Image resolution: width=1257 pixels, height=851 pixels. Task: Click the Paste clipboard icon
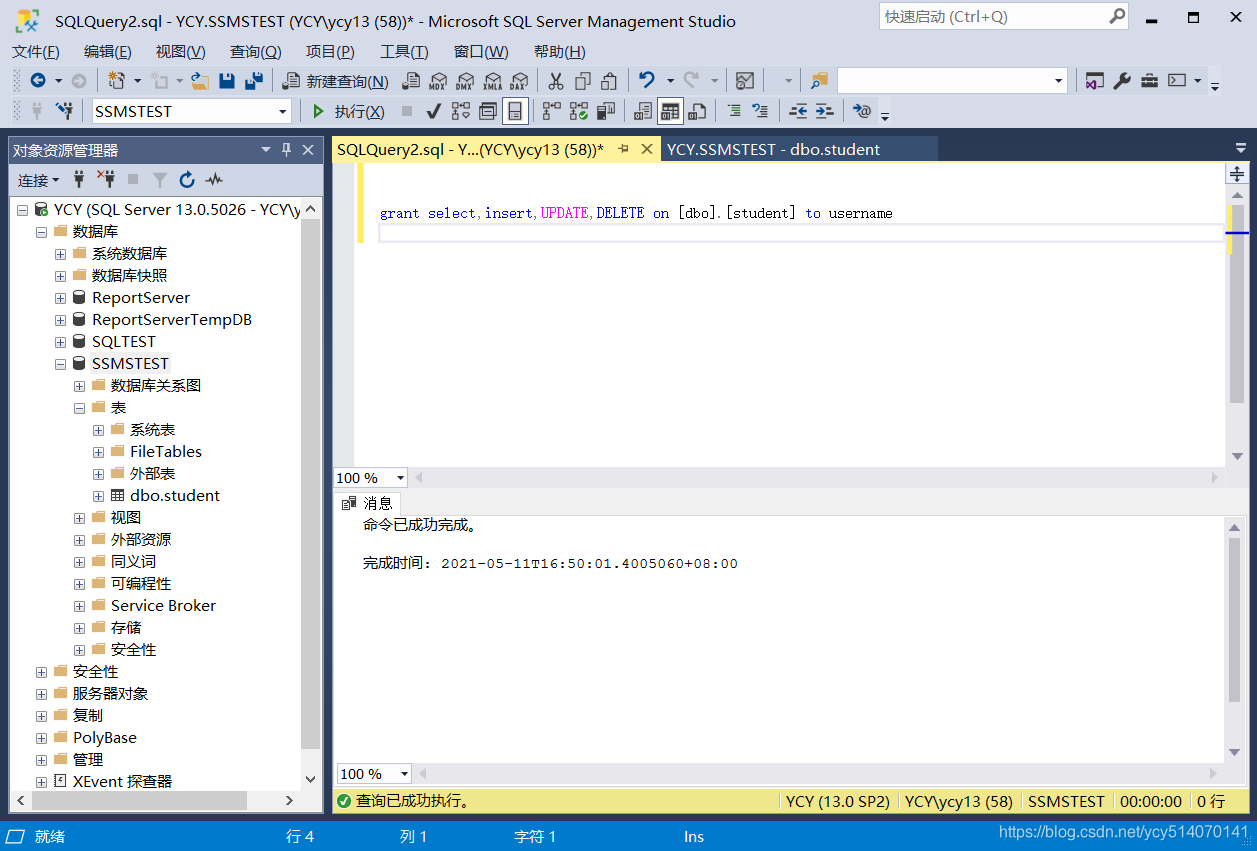coord(609,81)
